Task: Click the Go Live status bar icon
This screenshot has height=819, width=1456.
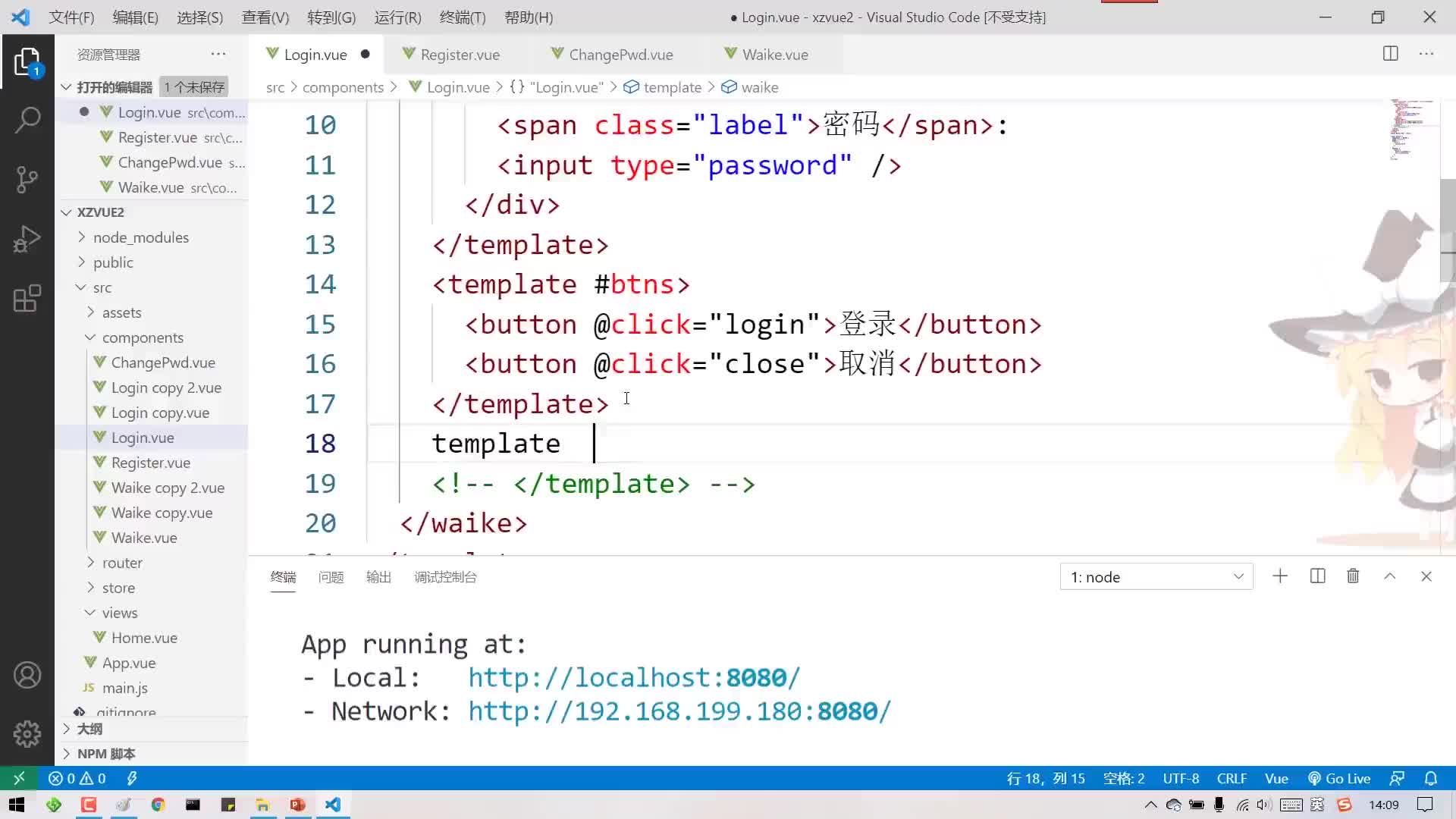Action: (x=1349, y=778)
